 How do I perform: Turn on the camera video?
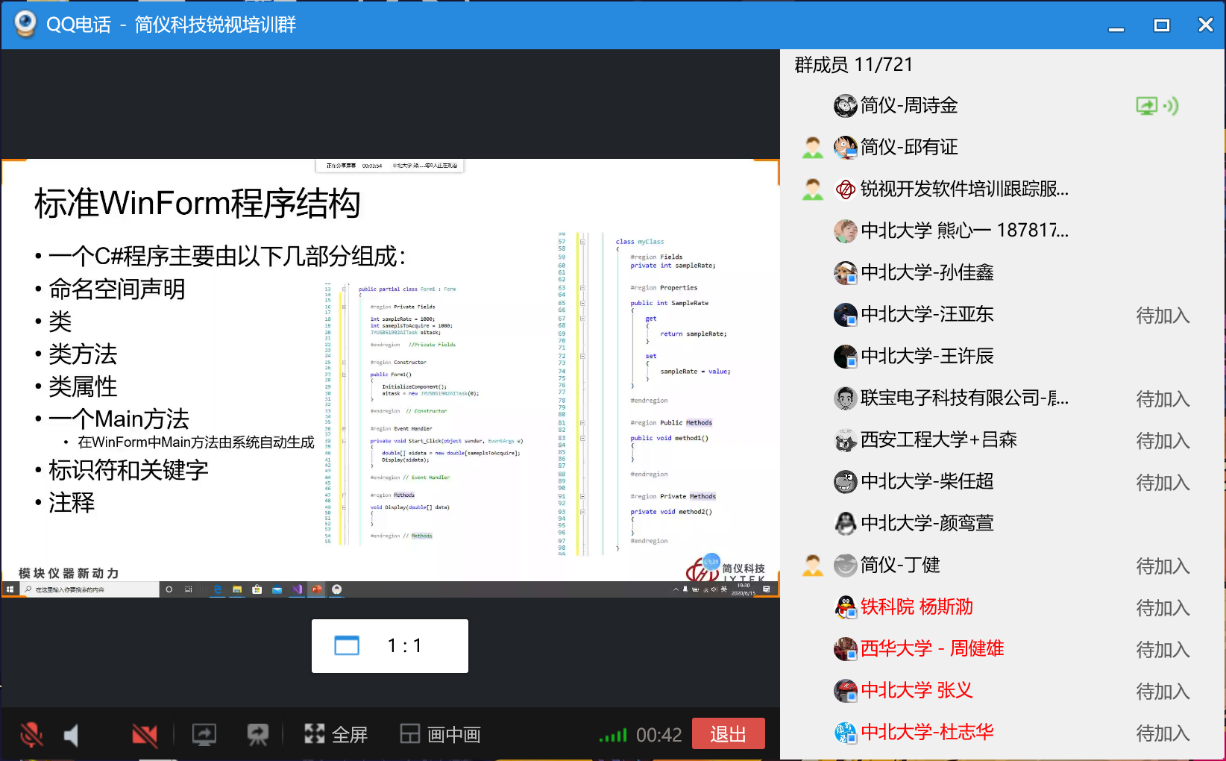(145, 735)
